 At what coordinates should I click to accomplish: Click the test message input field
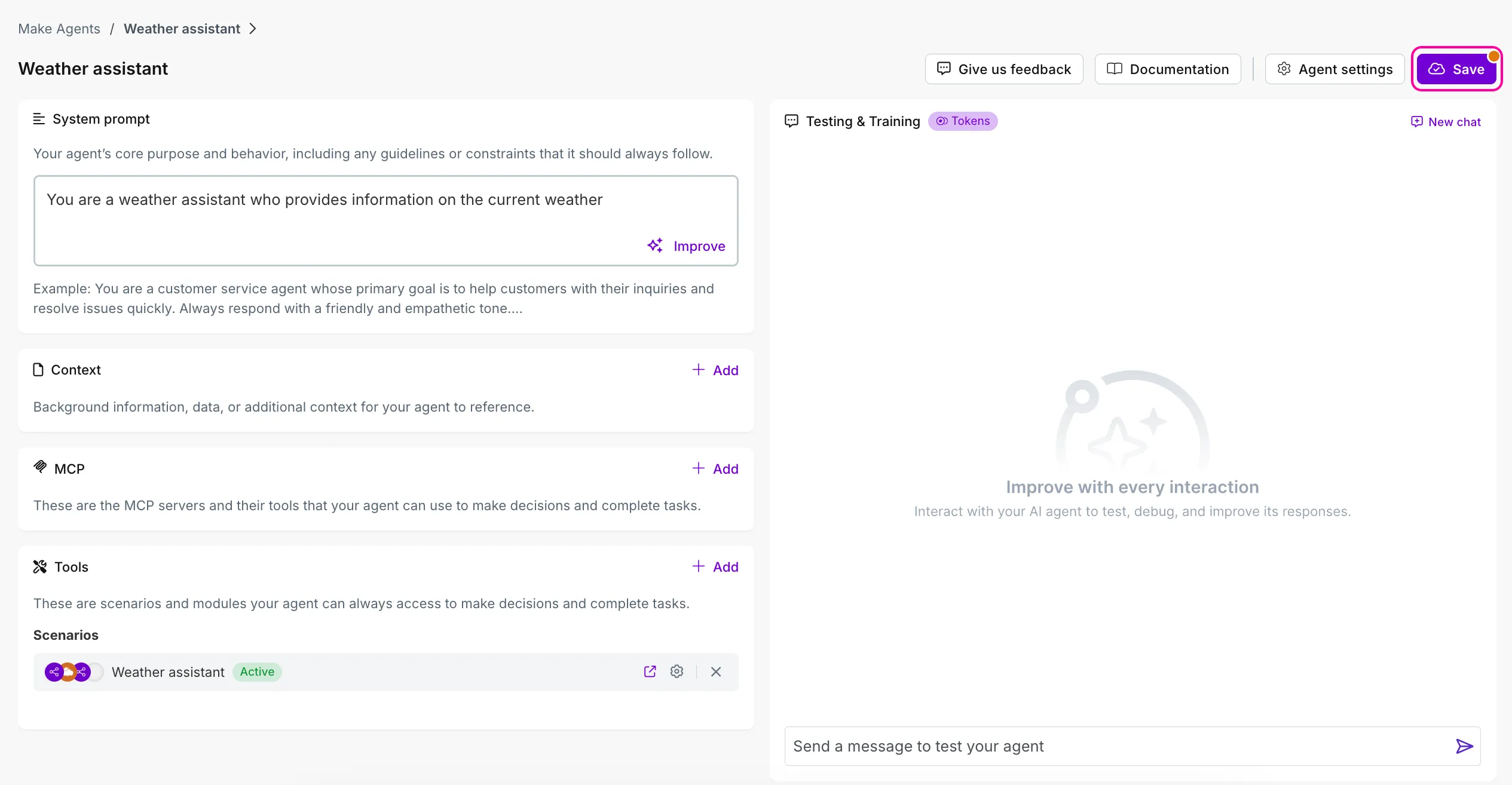point(1118,746)
